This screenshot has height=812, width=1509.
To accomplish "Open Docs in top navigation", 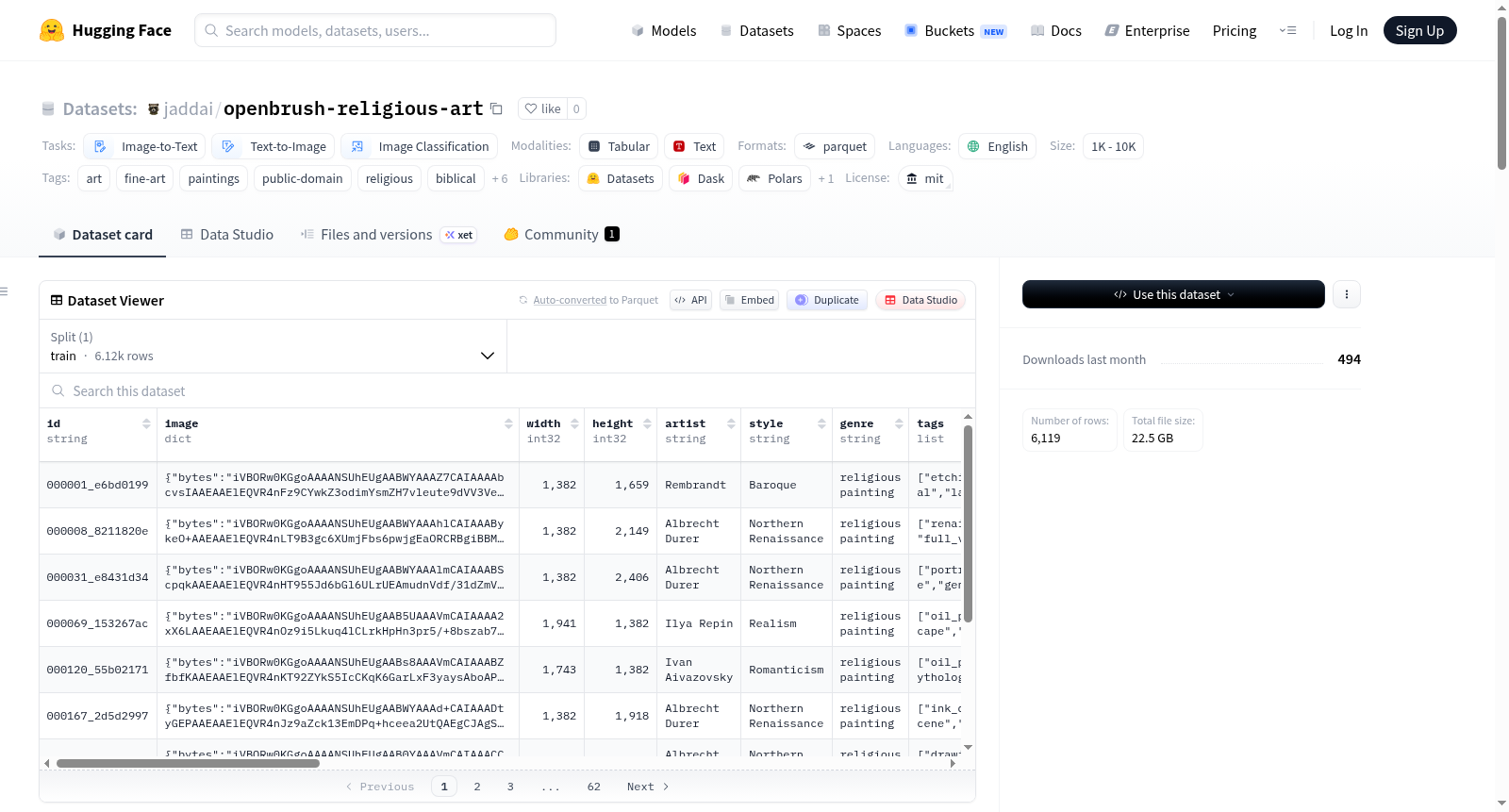I will point(1056,31).
